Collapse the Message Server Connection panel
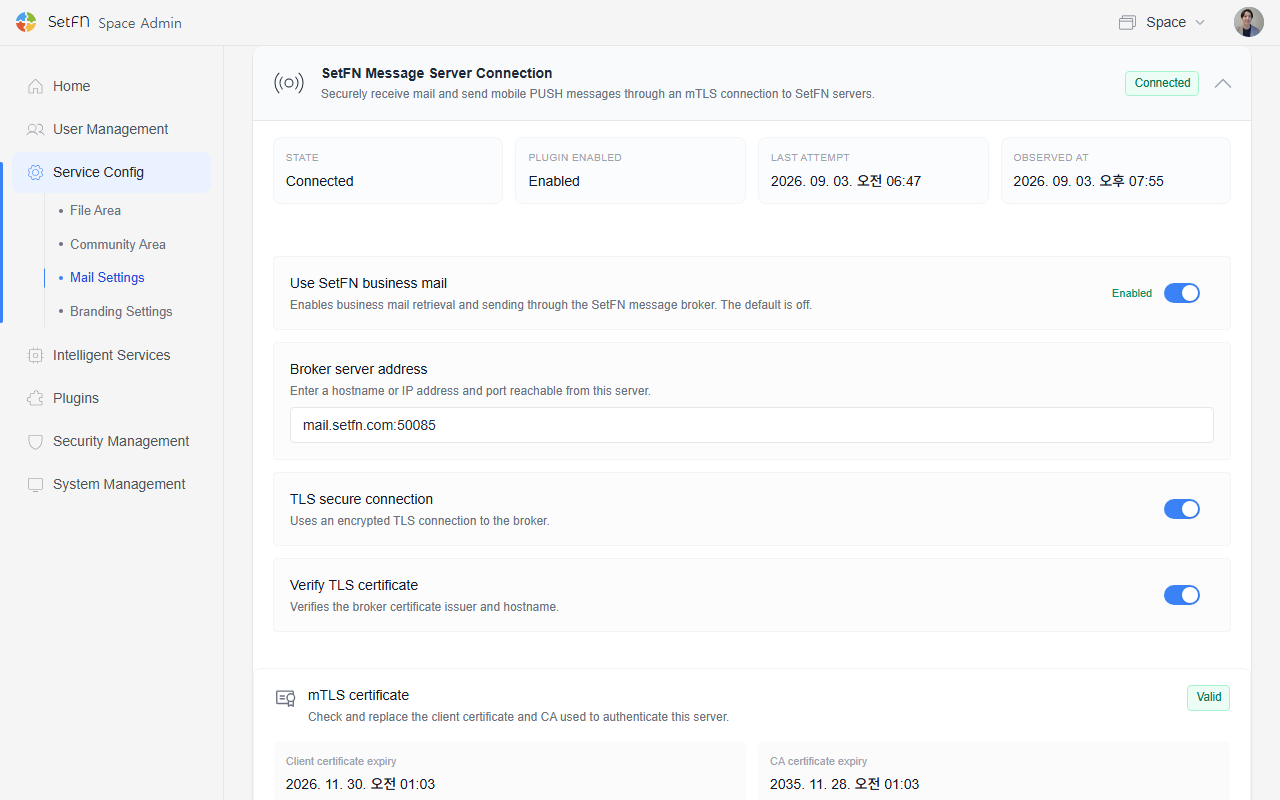This screenshot has height=800, width=1280. tap(1223, 83)
